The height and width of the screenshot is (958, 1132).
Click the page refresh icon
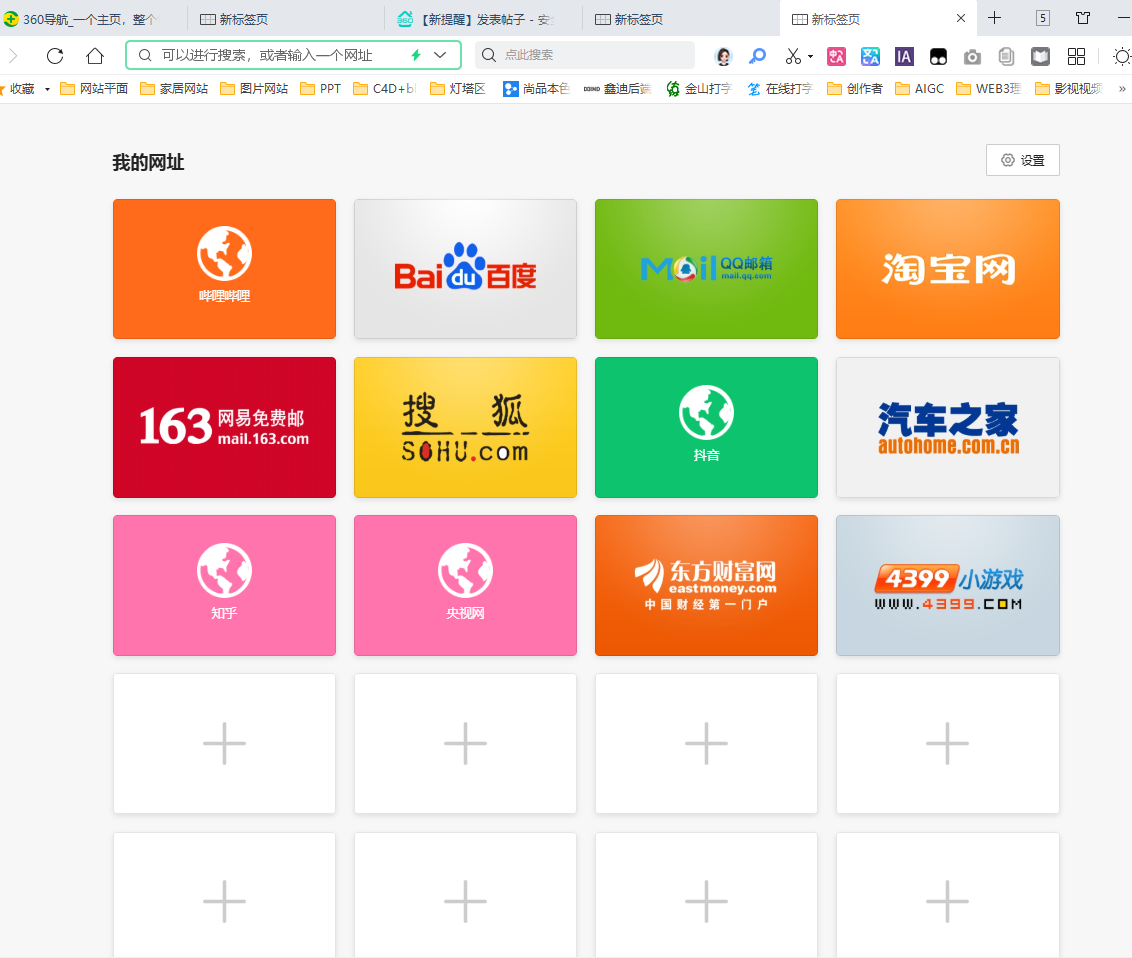click(x=55, y=56)
